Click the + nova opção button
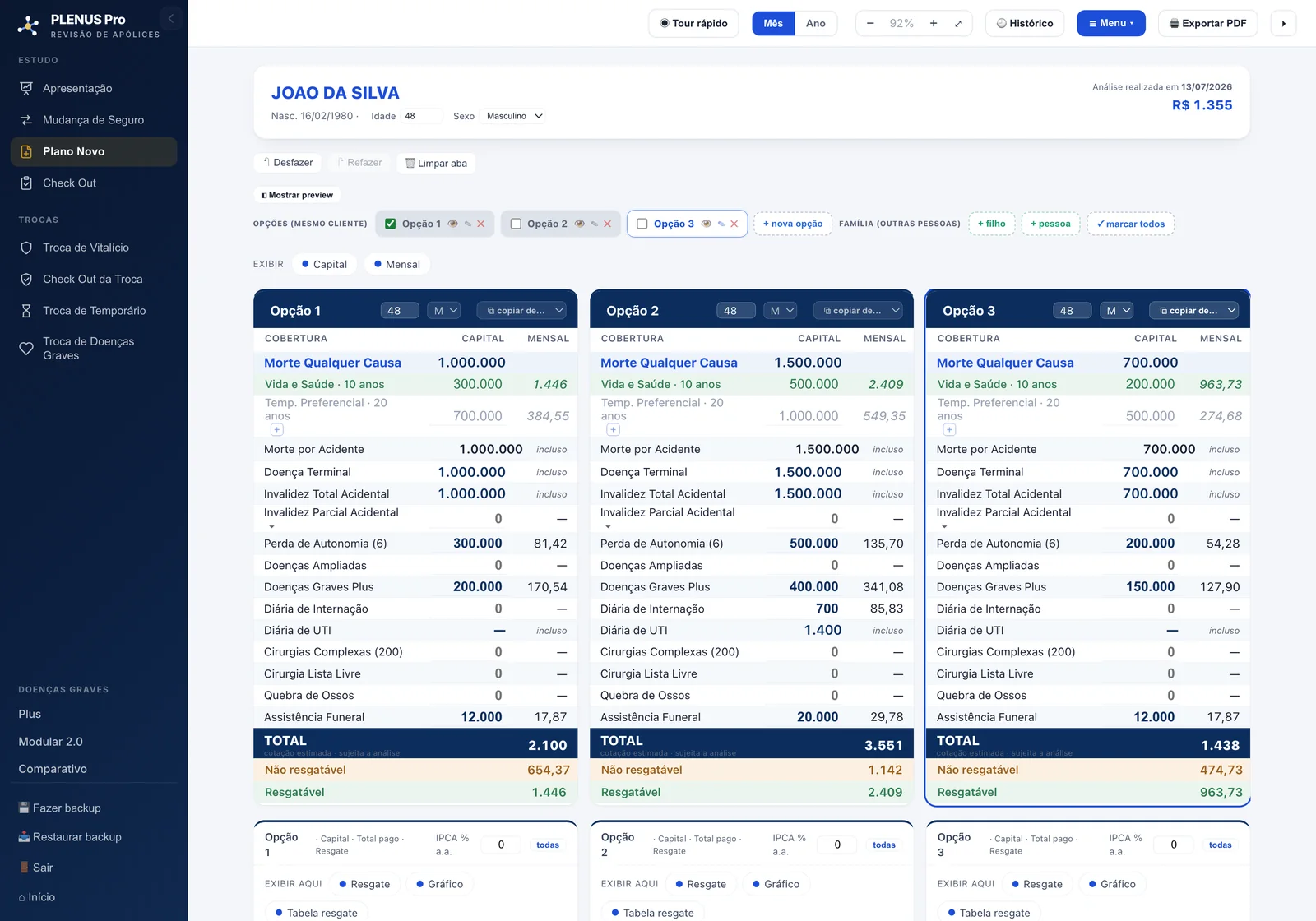 coord(792,224)
